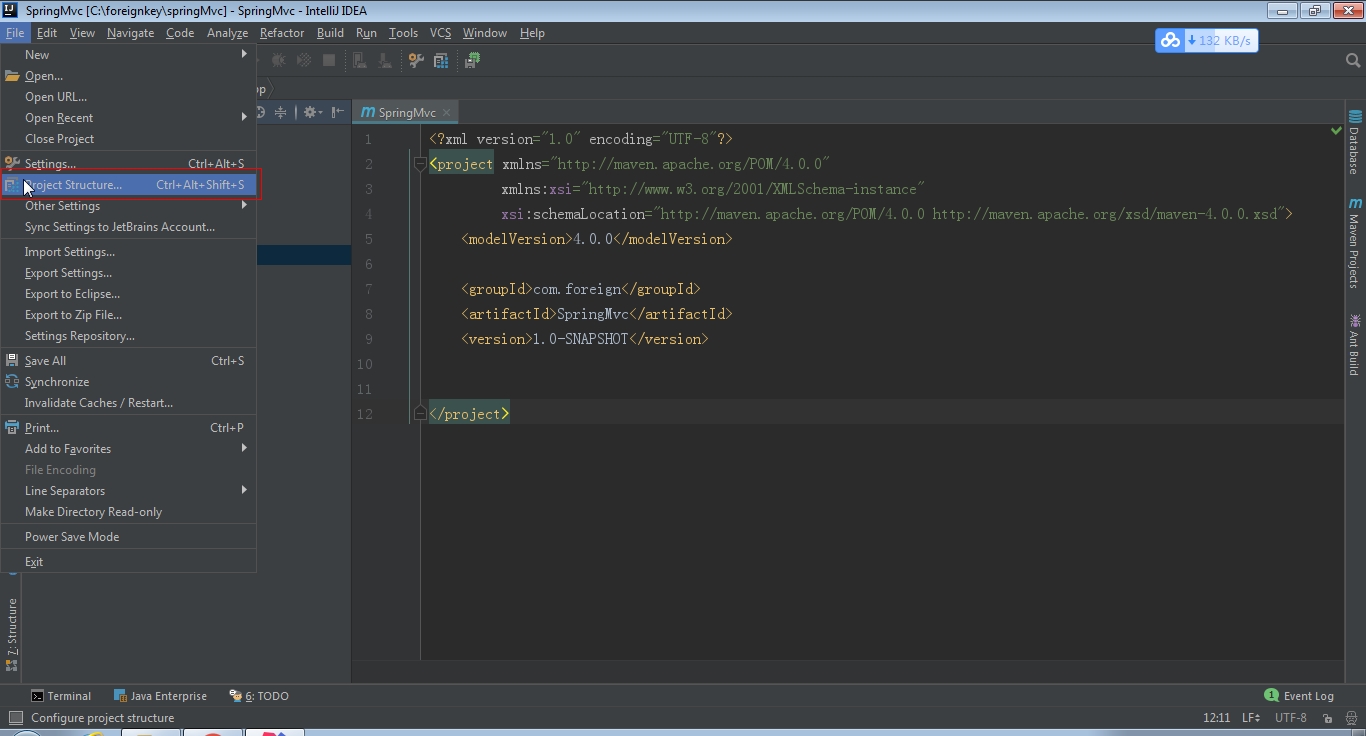
Task: Choose Exit in File menu
Action: click(x=128, y=562)
